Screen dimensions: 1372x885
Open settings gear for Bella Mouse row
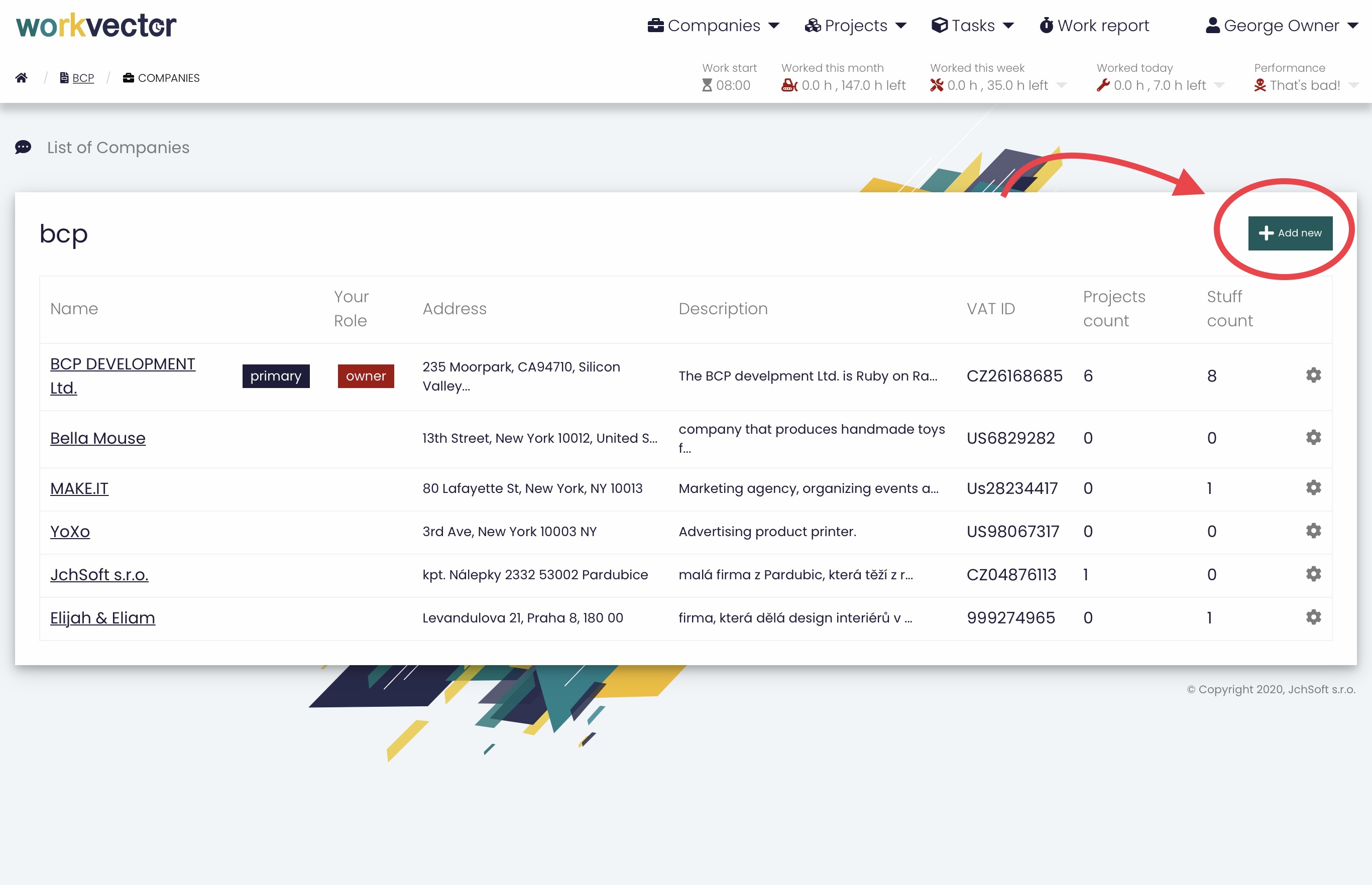tap(1313, 437)
